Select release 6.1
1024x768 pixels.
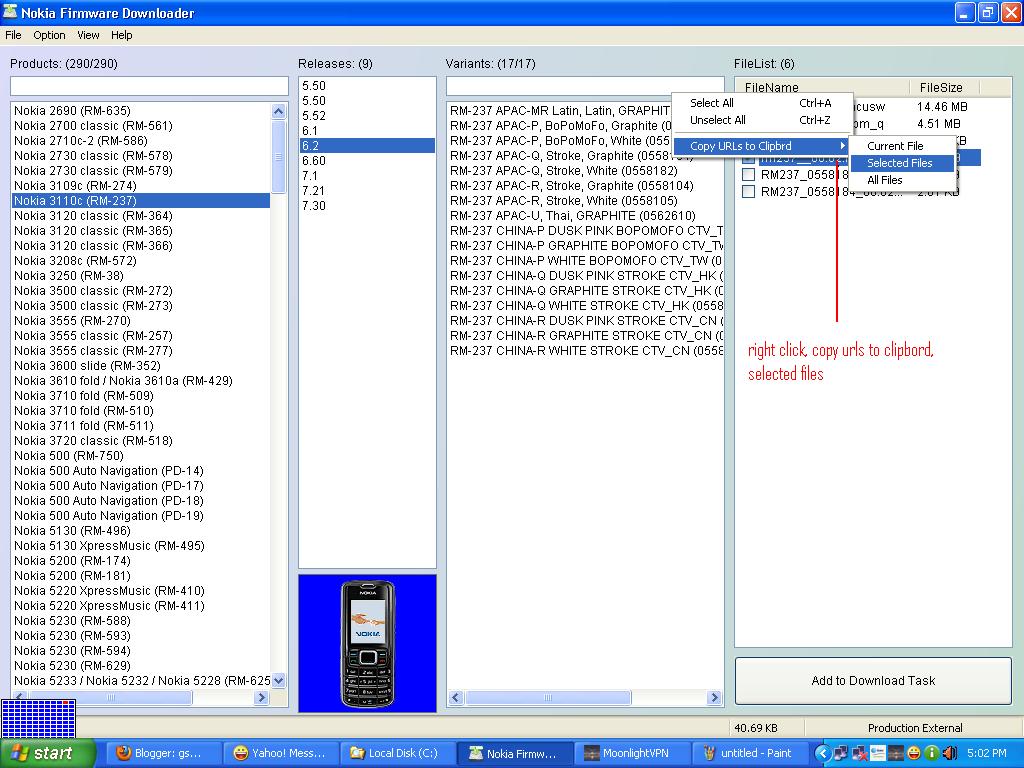[367, 131]
